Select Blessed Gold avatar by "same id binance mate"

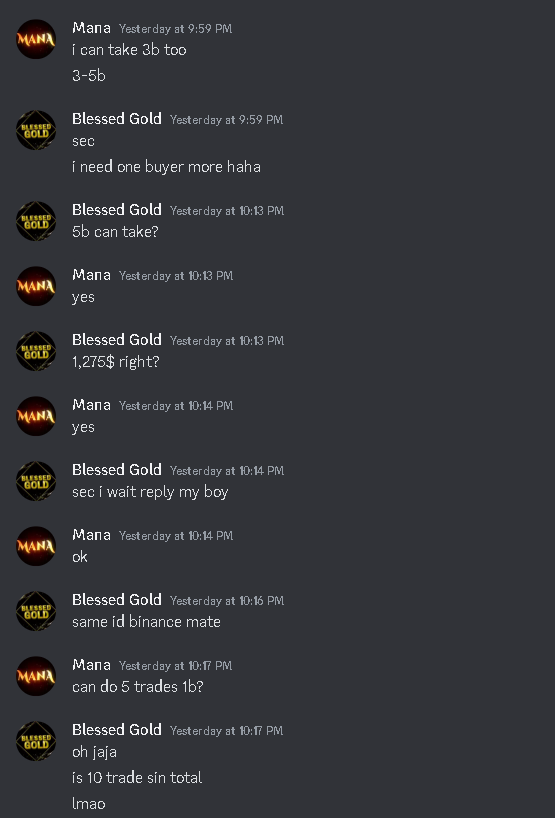click(x=36, y=611)
